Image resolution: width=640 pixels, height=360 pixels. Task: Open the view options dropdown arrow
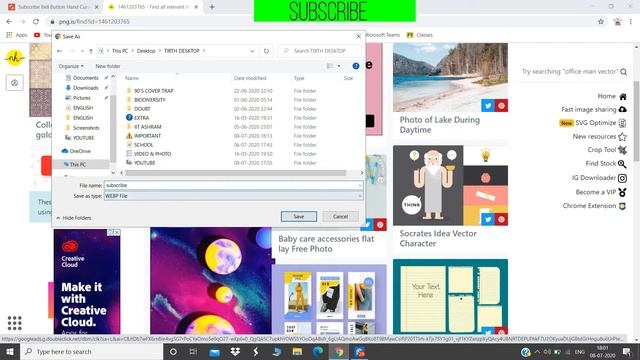point(339,66)
